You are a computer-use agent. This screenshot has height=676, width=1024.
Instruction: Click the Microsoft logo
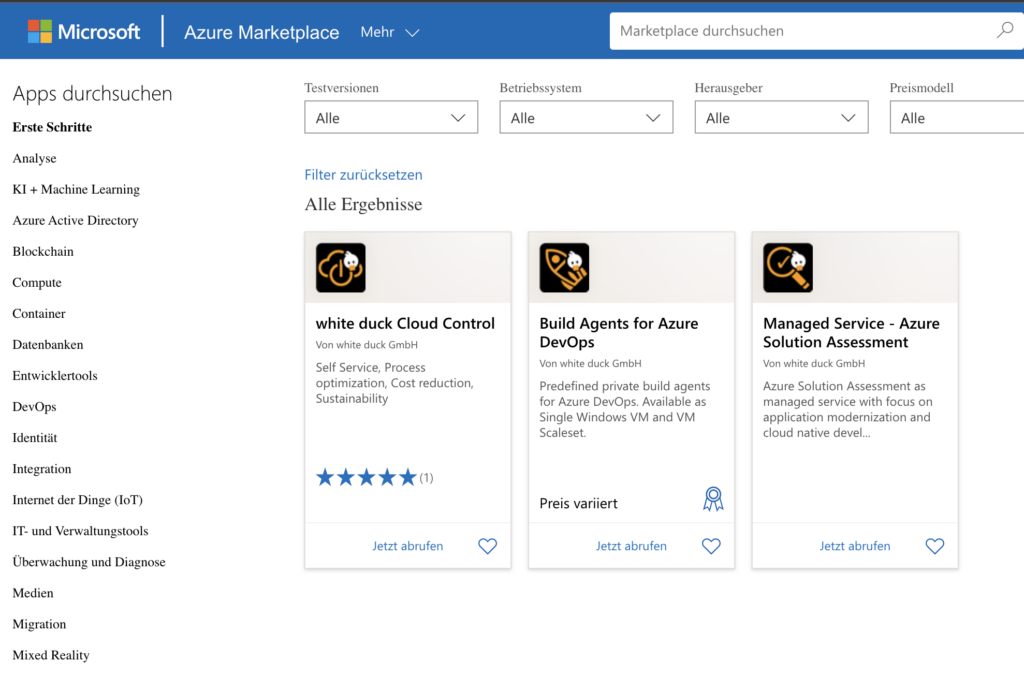click(x=84, y=31)
